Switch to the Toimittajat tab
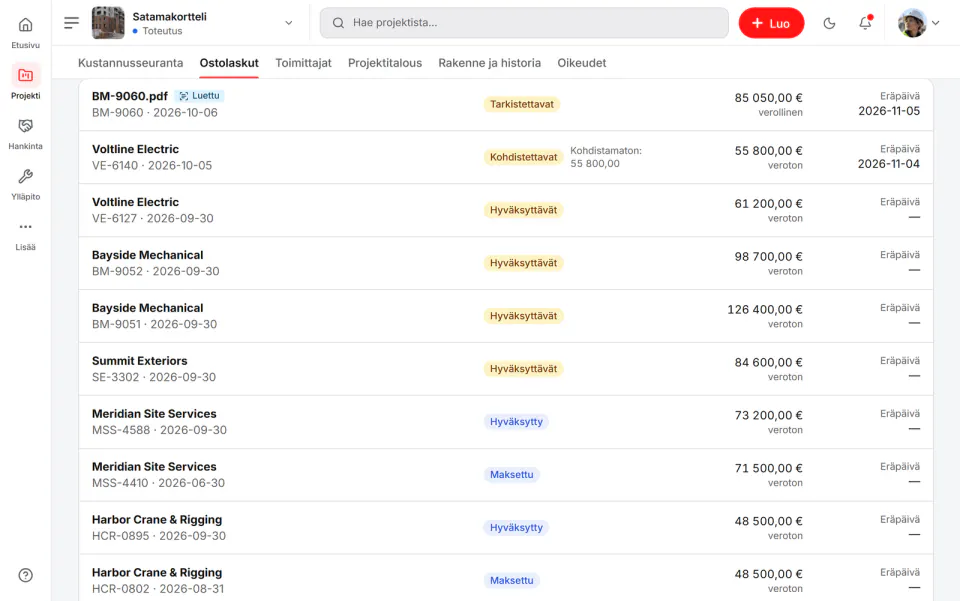Viewport: 960px width, 601px height. (303, 63)
